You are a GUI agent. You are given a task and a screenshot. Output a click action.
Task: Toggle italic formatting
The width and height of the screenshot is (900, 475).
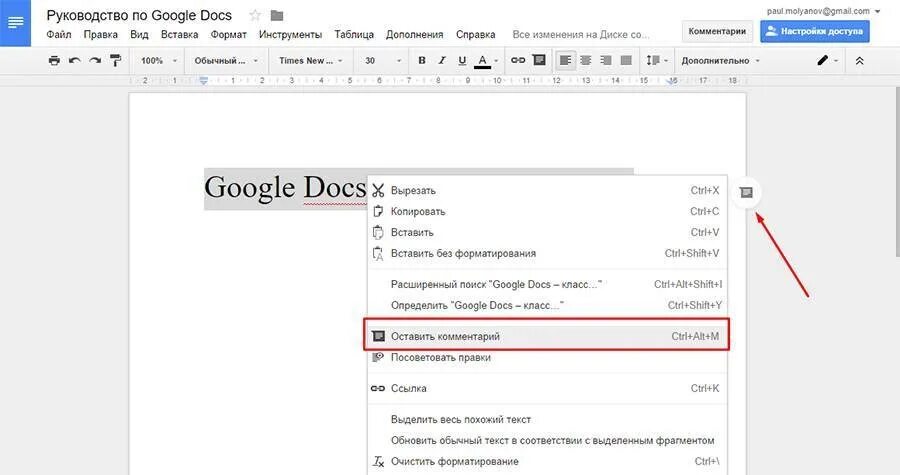(442, 60)
